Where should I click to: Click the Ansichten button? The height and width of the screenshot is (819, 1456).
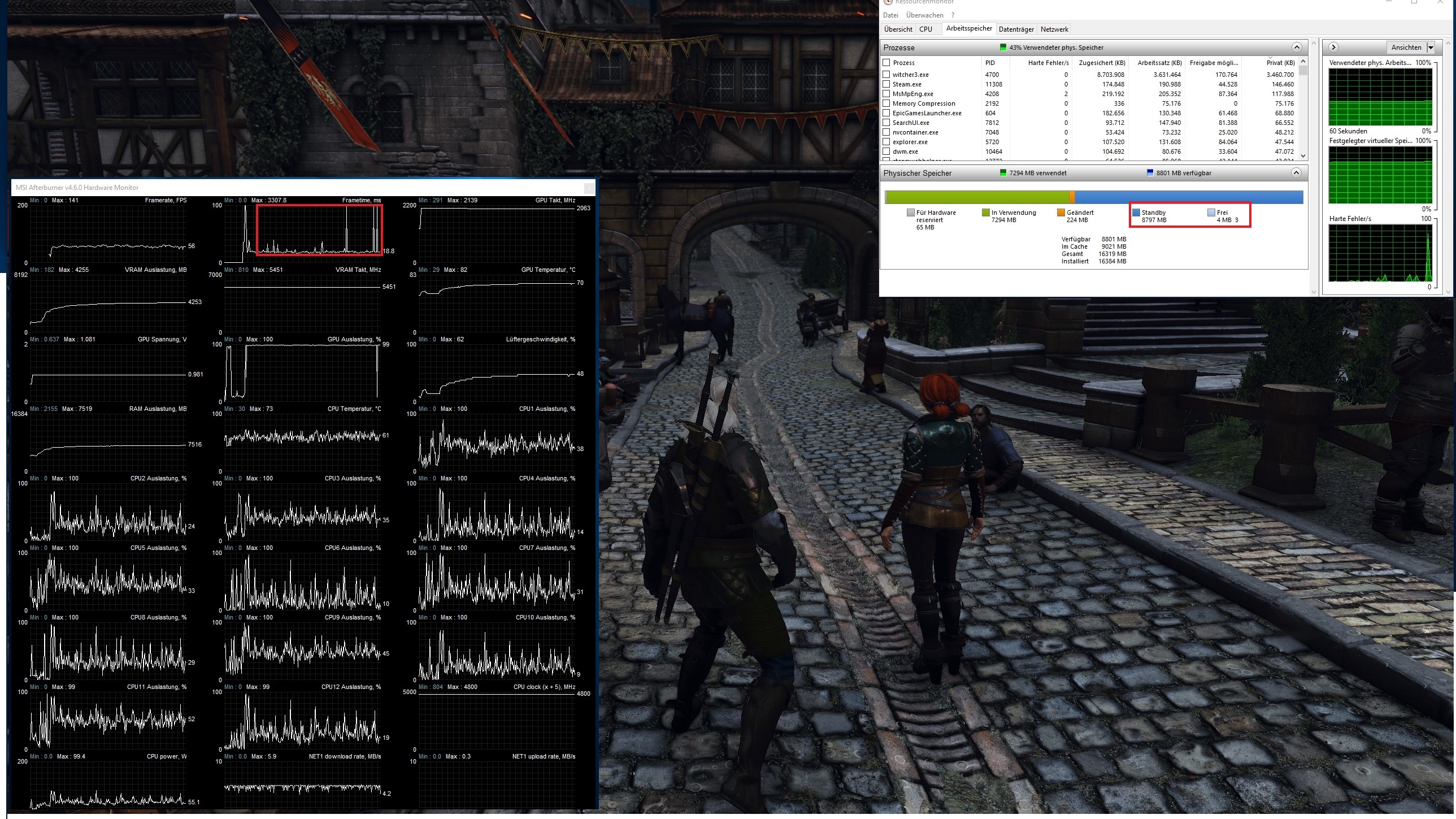tap(1406, 47)
